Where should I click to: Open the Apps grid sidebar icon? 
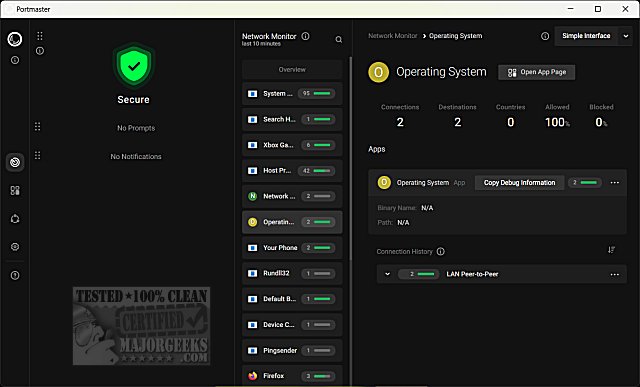(15, 190)
